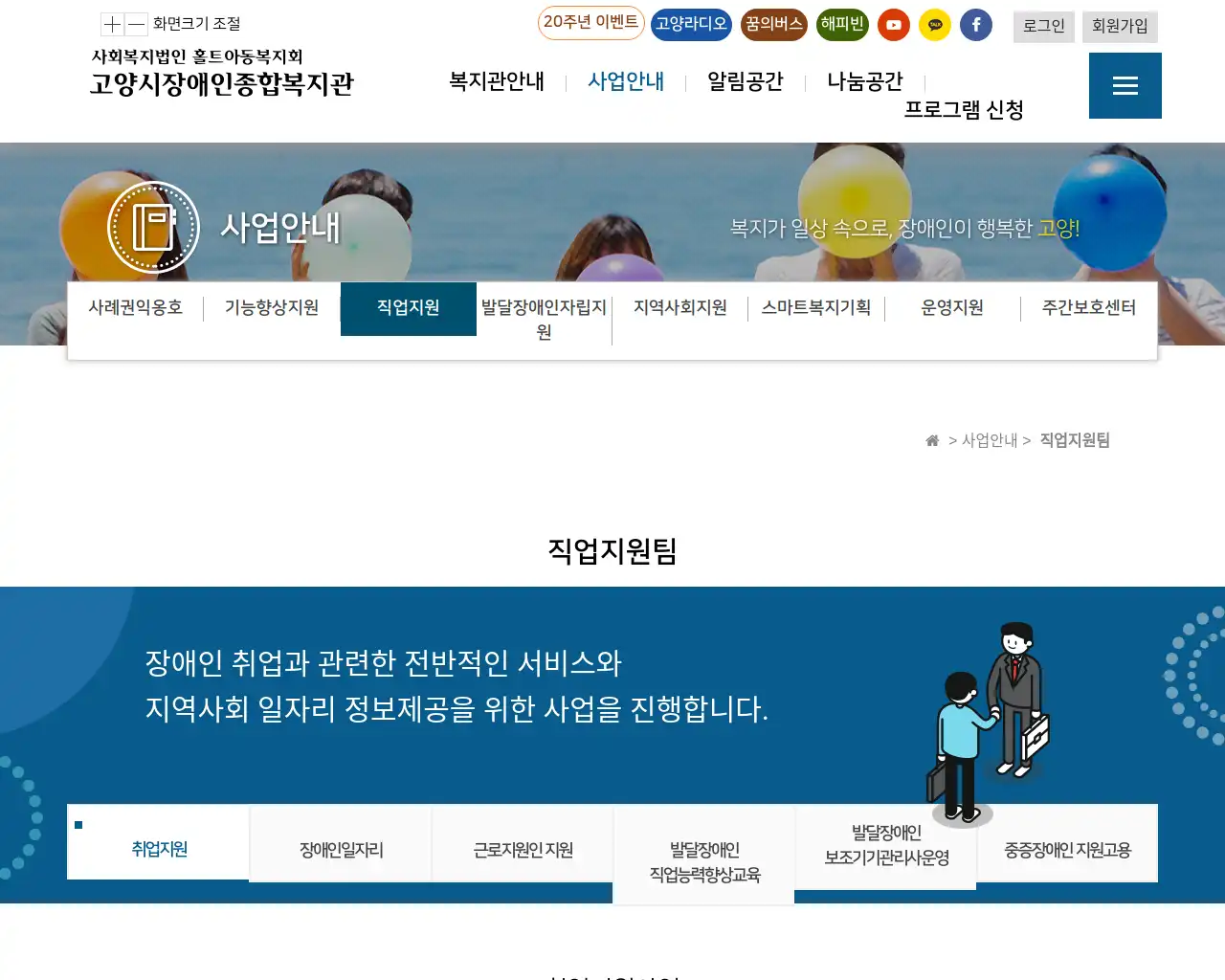Screen dimensions: 1225x980
Task: Open the 꿈의버스 badge
Action: point(774,24)
